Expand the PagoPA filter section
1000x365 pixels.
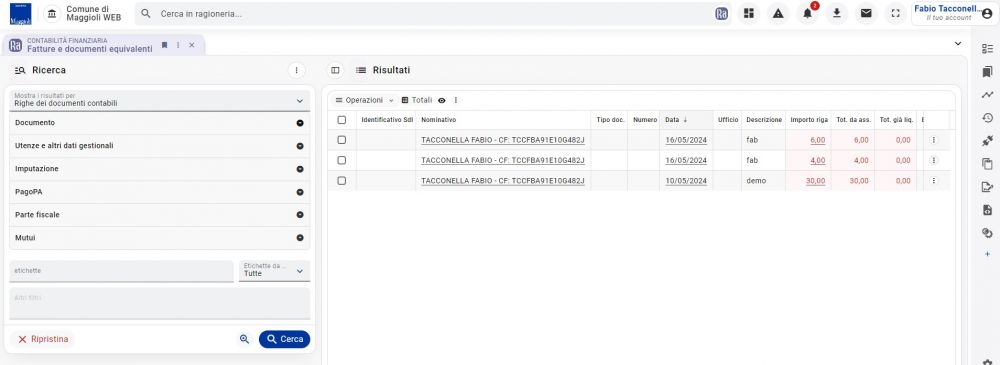point(159,192)
